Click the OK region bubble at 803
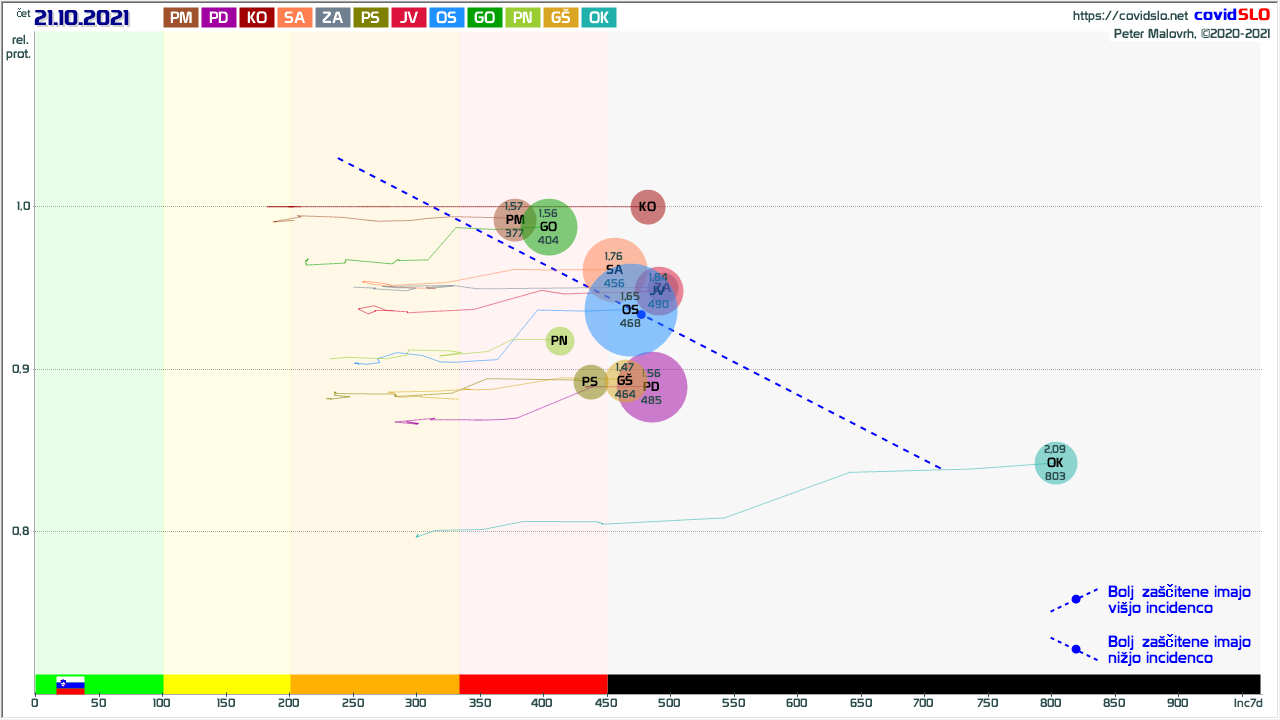 1055,463
